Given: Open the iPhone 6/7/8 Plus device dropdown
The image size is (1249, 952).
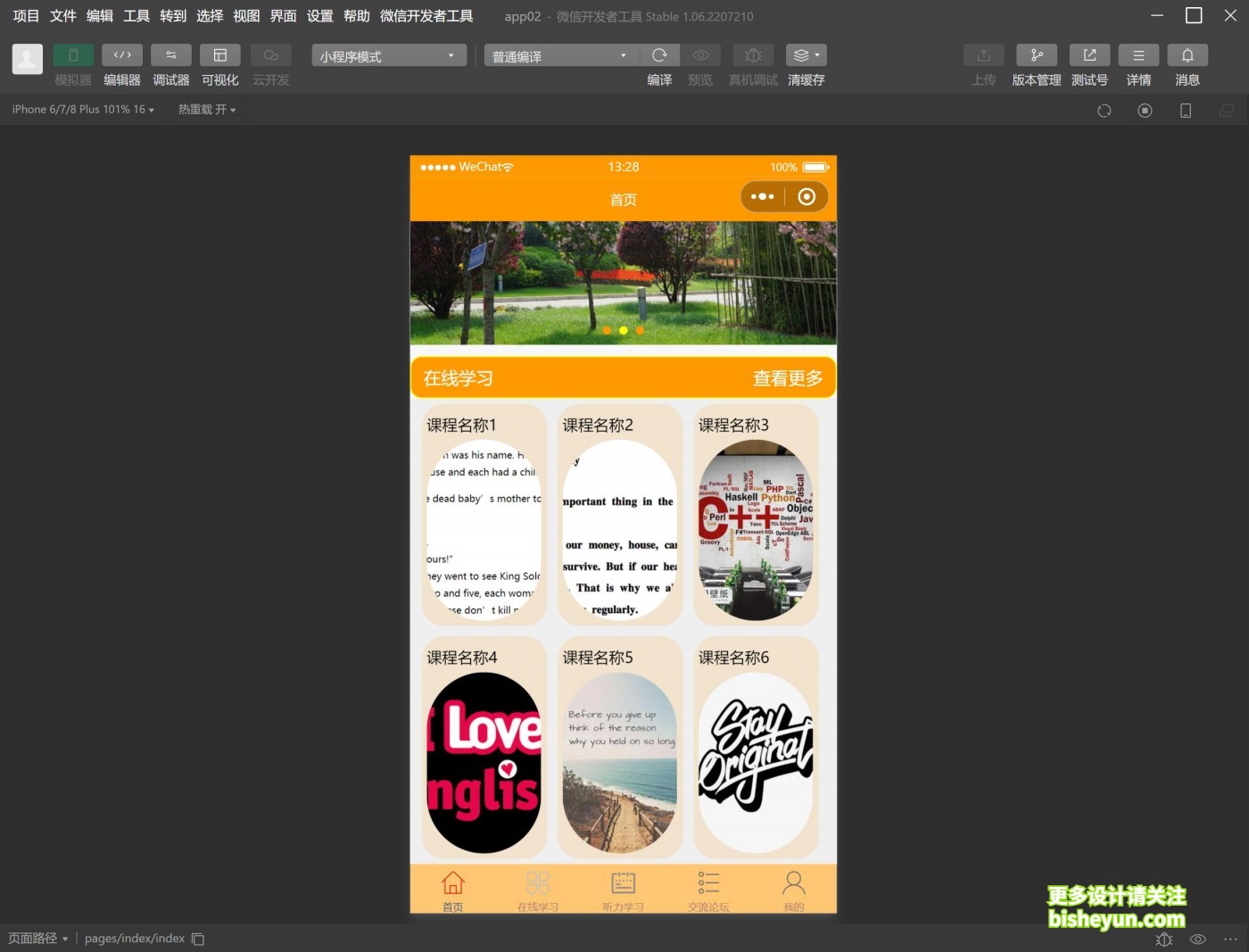Looking at the screenshot, I should [x=83, y=110].
